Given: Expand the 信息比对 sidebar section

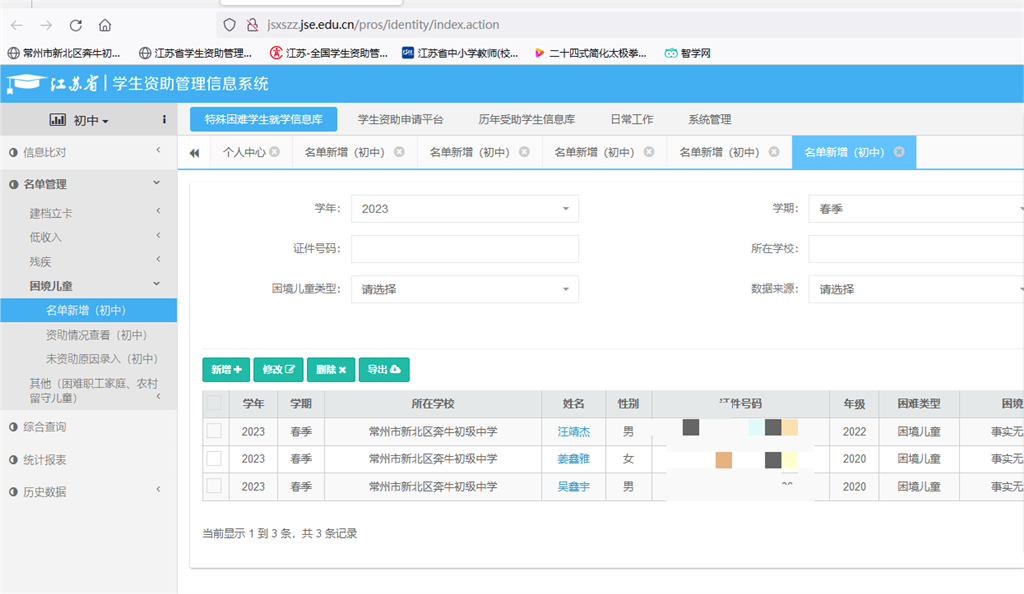Looking at the screenshot, I should (x=88, y=152).
